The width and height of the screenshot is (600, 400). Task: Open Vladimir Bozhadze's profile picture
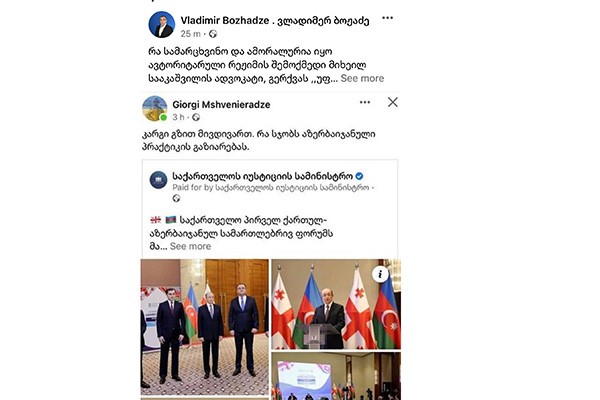point(161,24)
